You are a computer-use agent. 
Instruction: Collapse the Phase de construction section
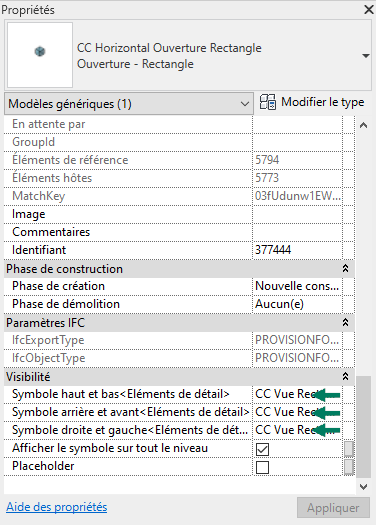345,269
